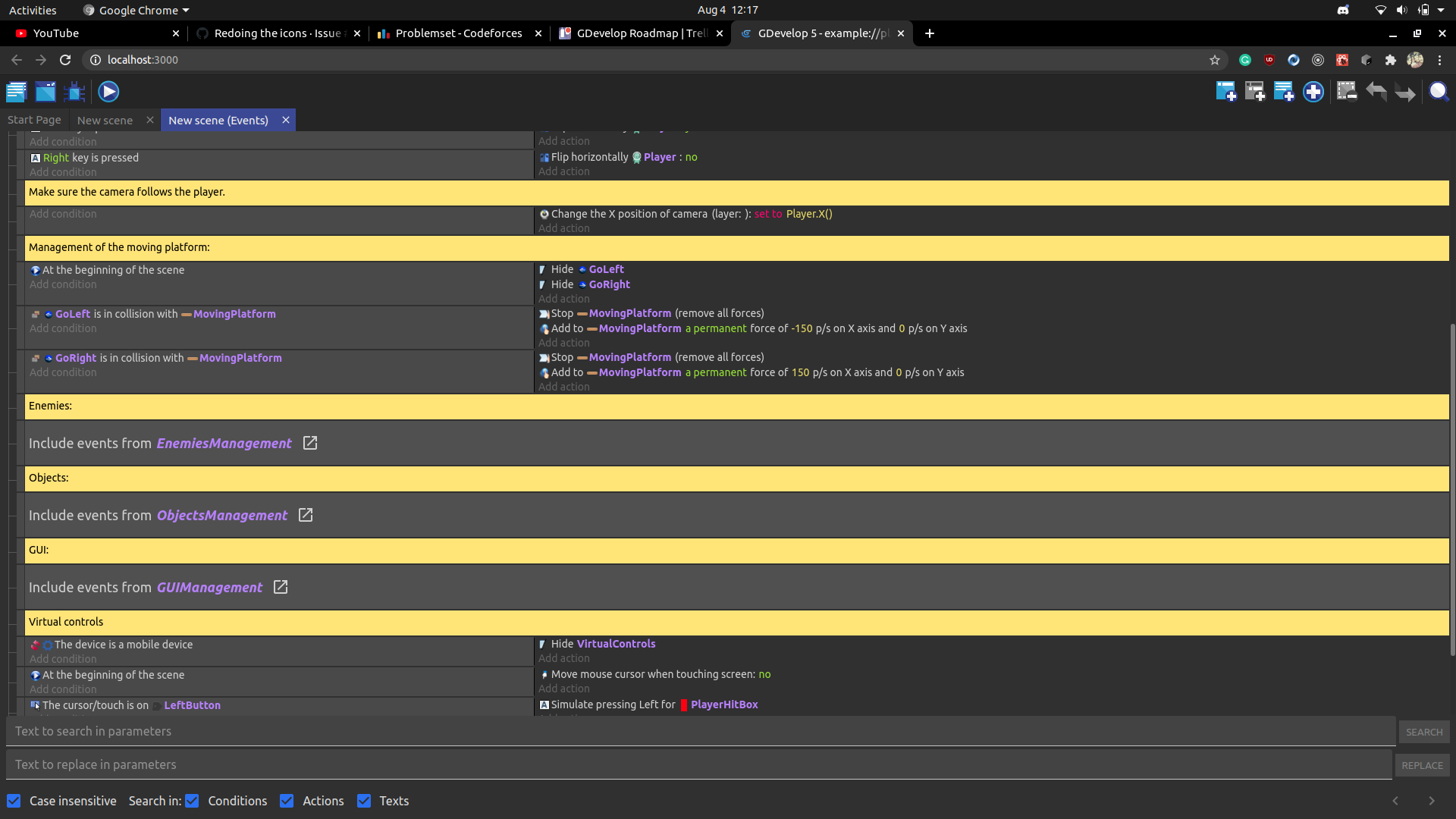Switch to the Start Page tab
The width and height of the screenshot is (1456, 819).
pos(34,120)
